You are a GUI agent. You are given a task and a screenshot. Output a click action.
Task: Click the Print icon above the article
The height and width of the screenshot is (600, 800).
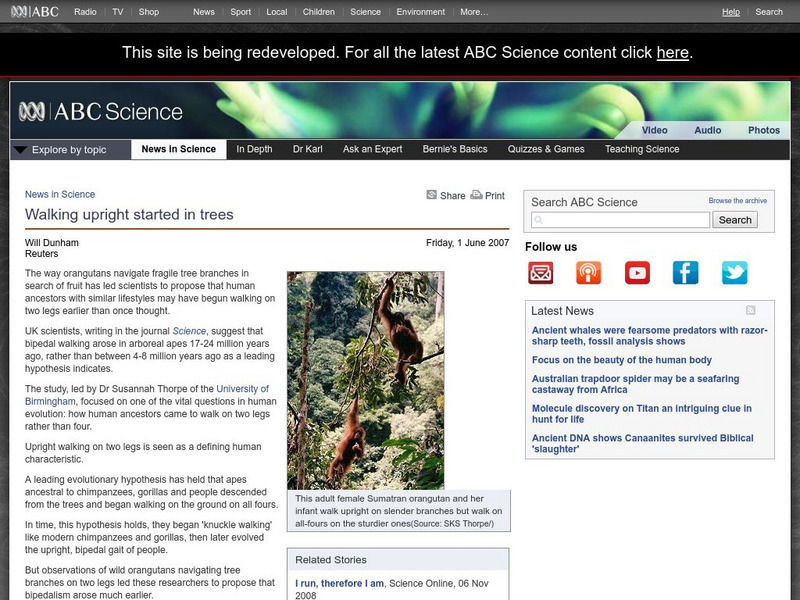pos(476,195)
